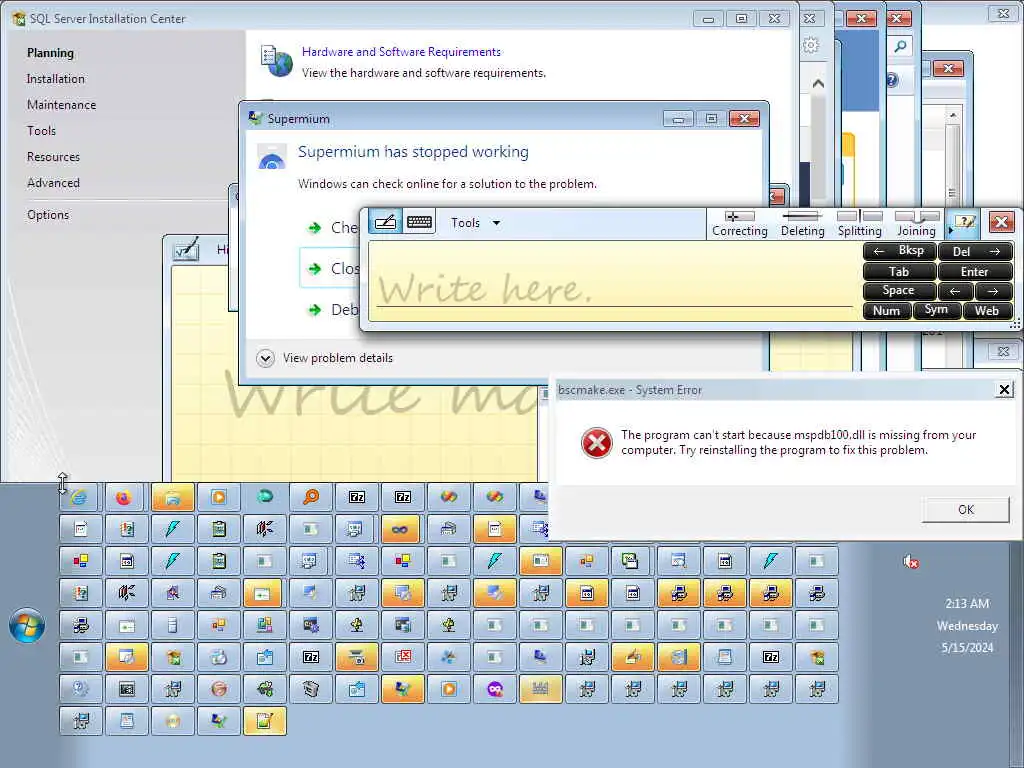Switch Input Panel to touch keyboard mode
This screenshot has height=768, width=1024.
pos(419,222)
